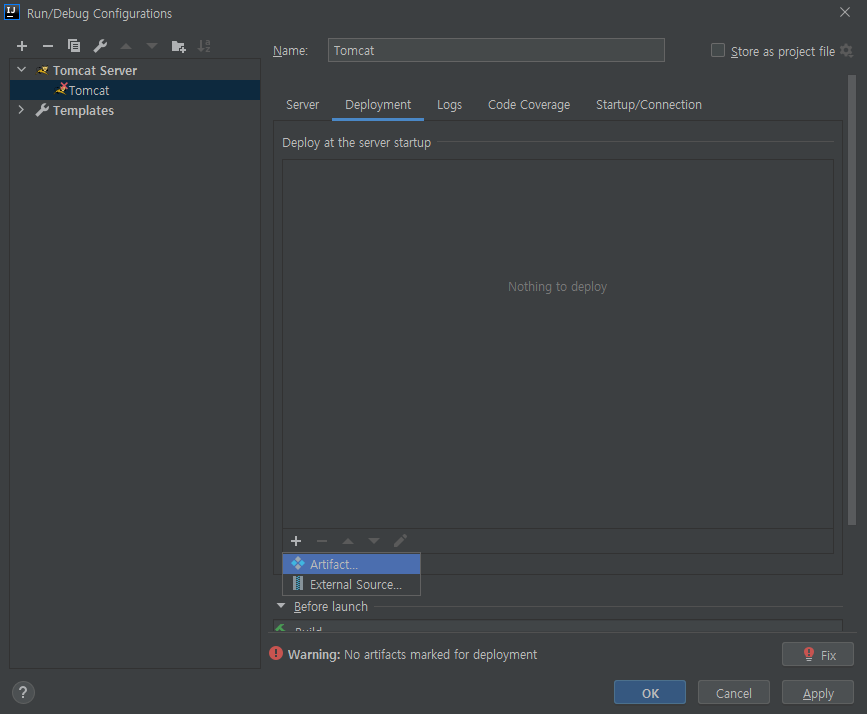The height and width of the screenshot is (714, 867).
Task: Copy the selected configuration
Action: click(x=74, y=46)
